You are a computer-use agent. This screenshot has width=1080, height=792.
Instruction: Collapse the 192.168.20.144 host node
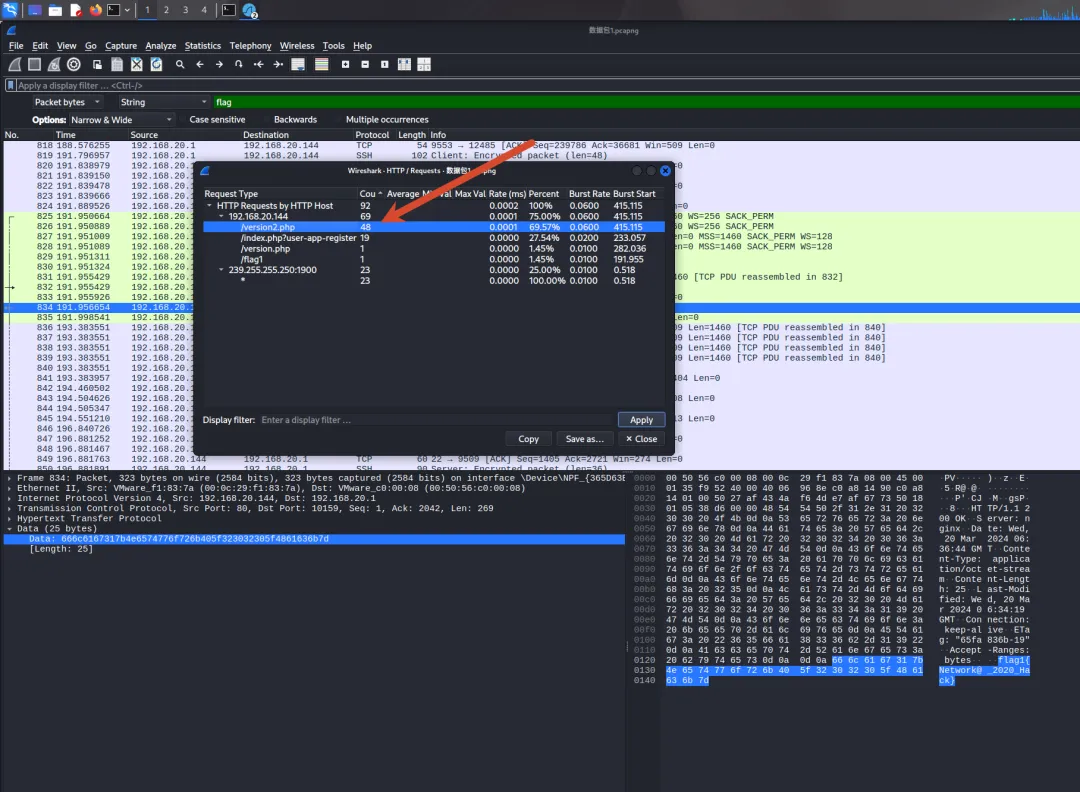(x=221, y=216)
